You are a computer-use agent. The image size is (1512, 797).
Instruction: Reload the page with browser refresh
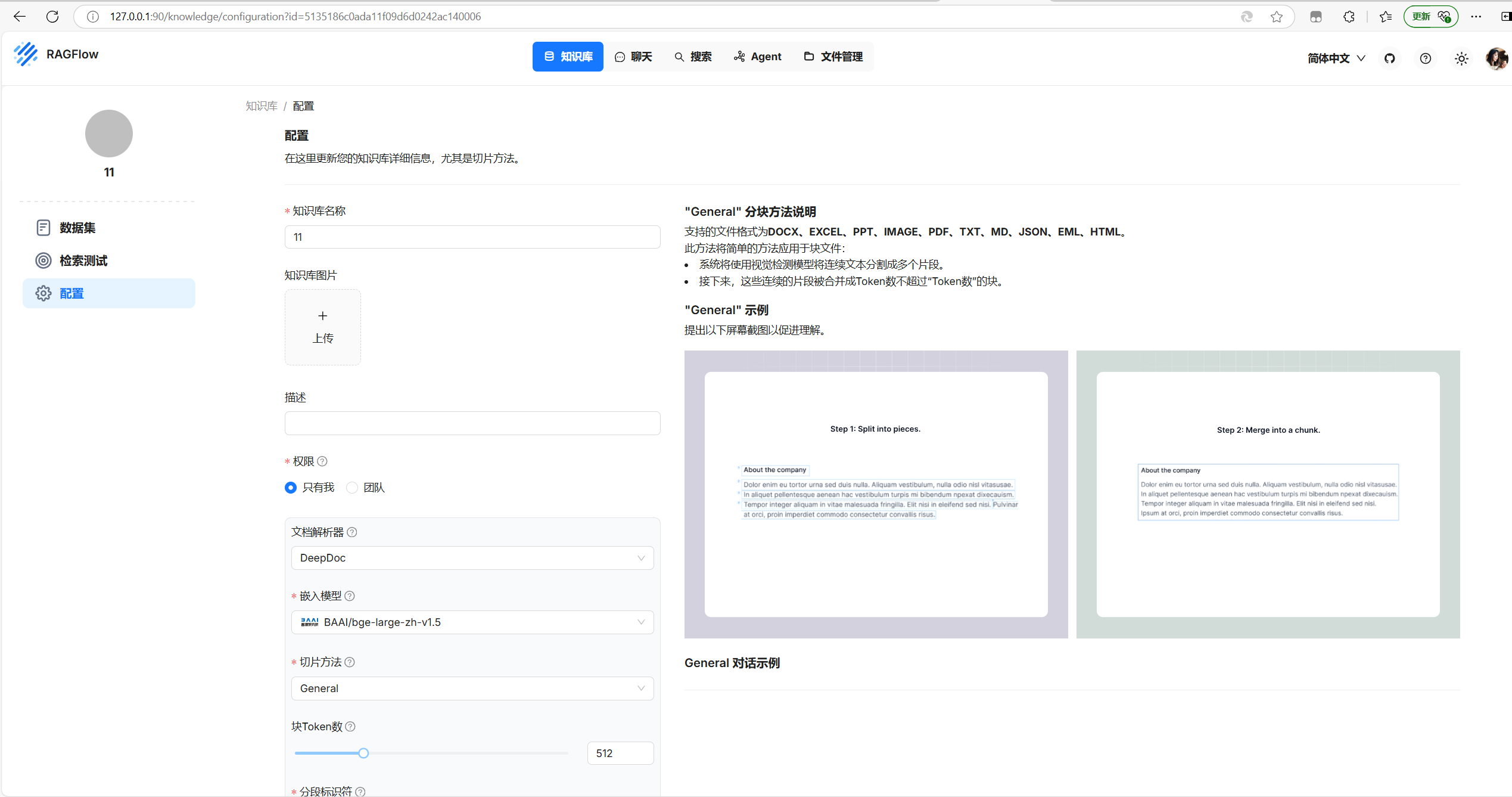52,17
